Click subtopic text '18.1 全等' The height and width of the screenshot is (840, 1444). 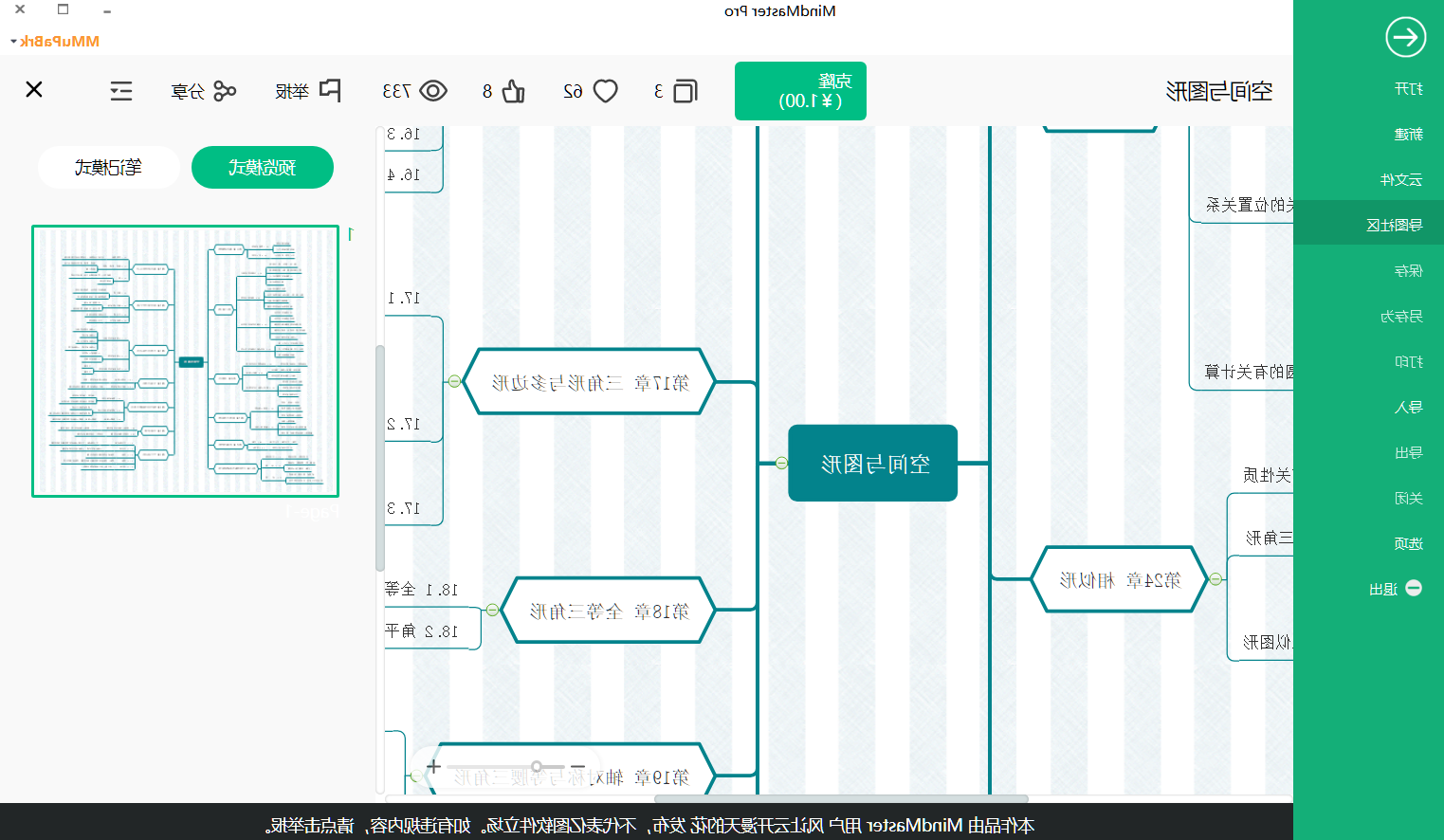click(x=421, y=590)
